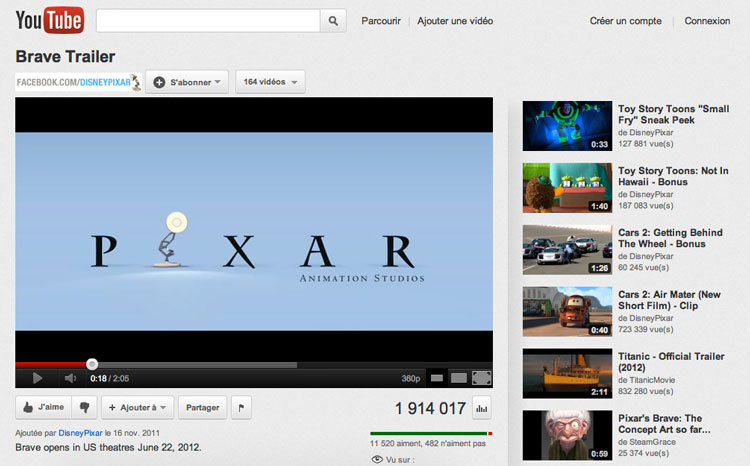This screenshot has width=750, height=466.
Task: Open the 360p quality menu
Action: (411, 378)
